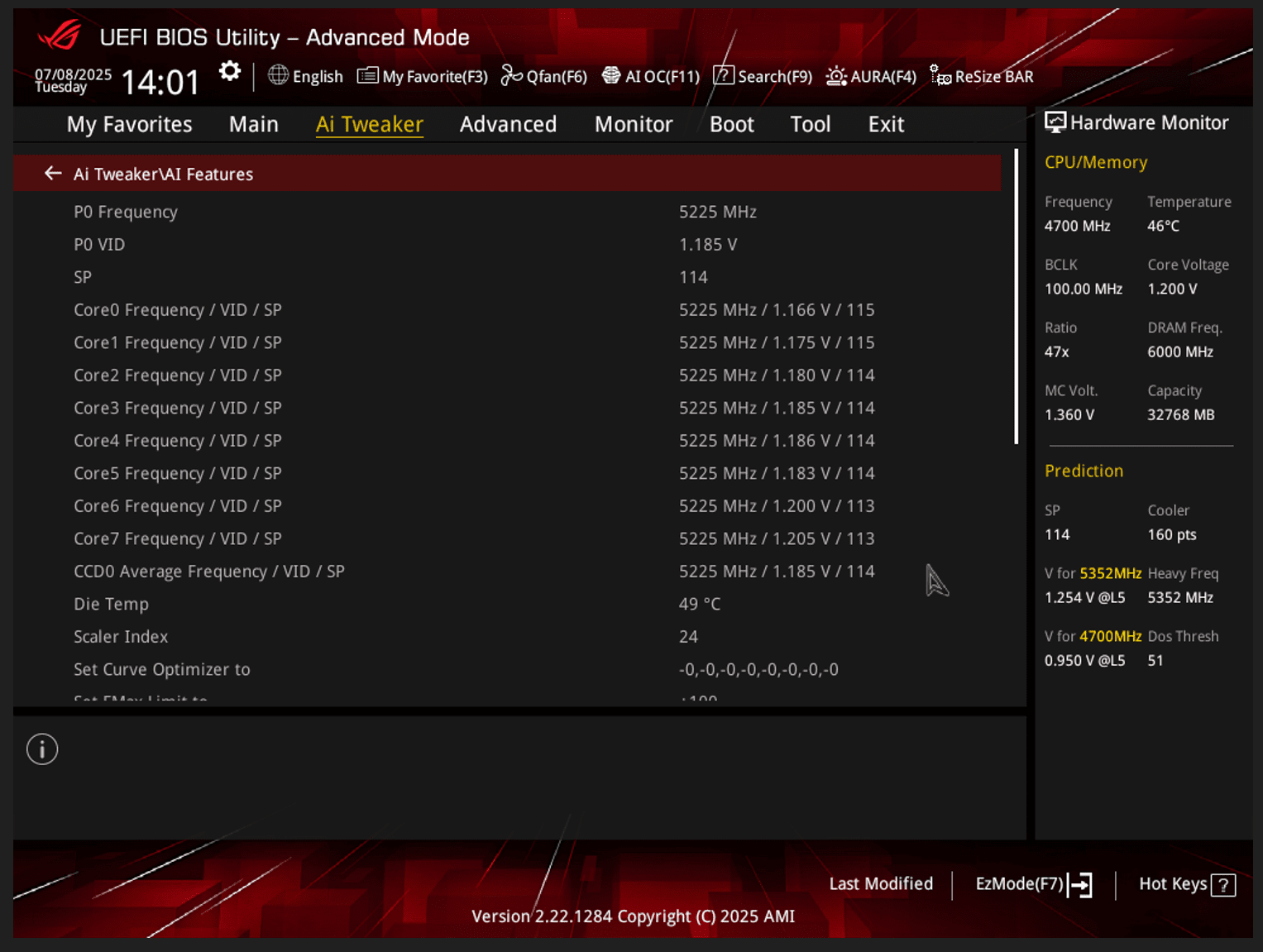Click the ROG logo in the title bar
The height and width of the screenshot is (952, 1263).
click(60, 36)
